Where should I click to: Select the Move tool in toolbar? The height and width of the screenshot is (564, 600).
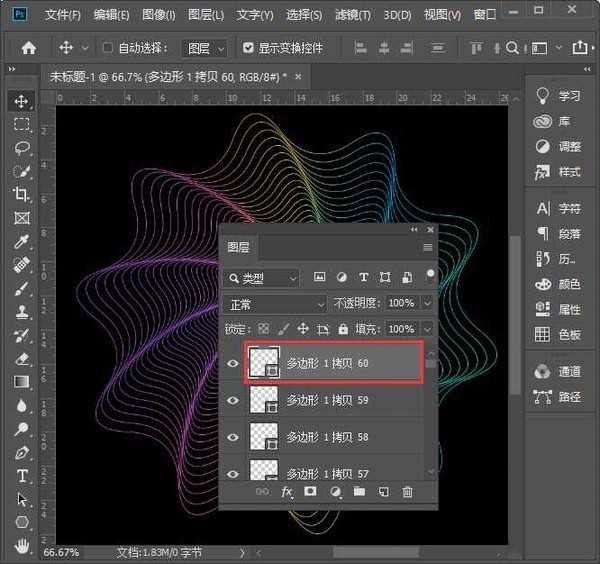(21, 101)
